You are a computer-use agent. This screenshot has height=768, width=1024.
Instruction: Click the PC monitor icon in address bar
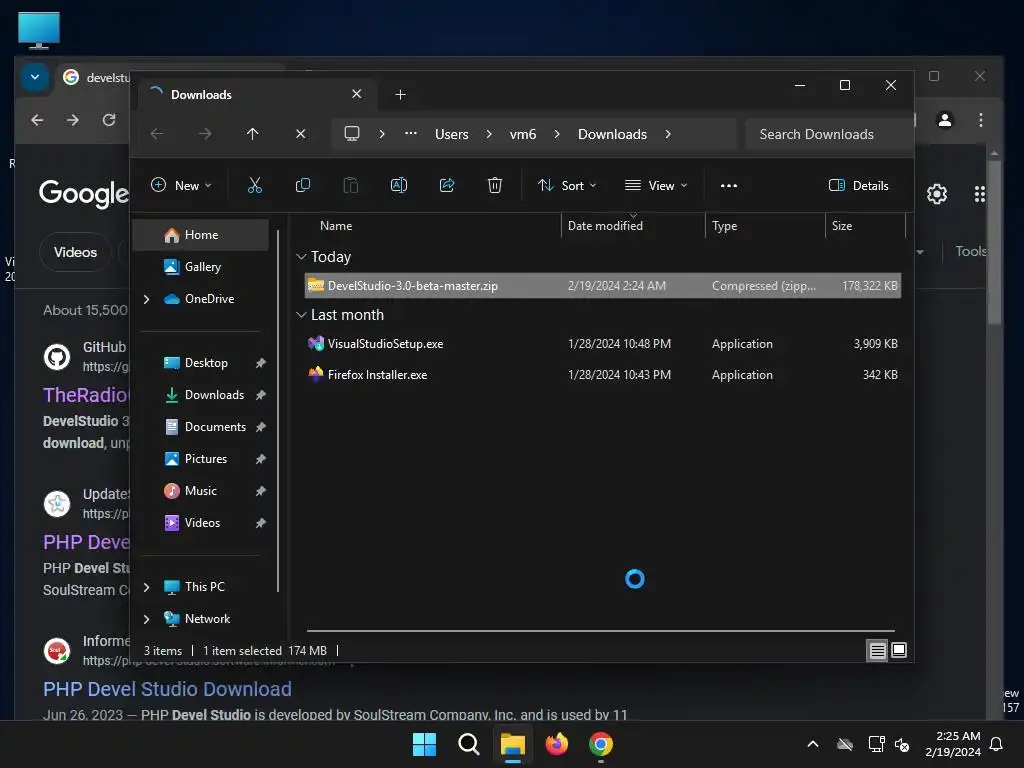click(352, 134)
